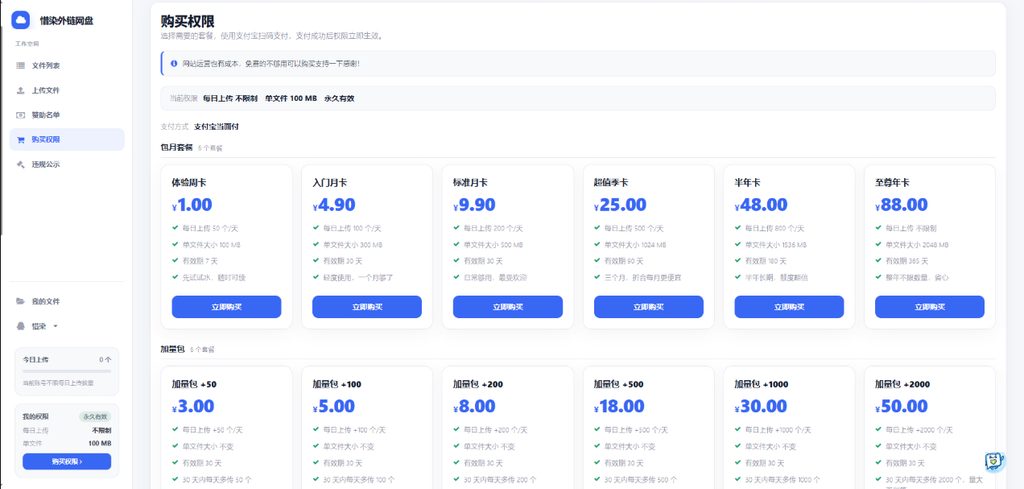Buy the 标准月卡 plan with 立即购买
The width and height of the screenshot is (1024, 489).
pyautogui.click(x=507, y=307)
